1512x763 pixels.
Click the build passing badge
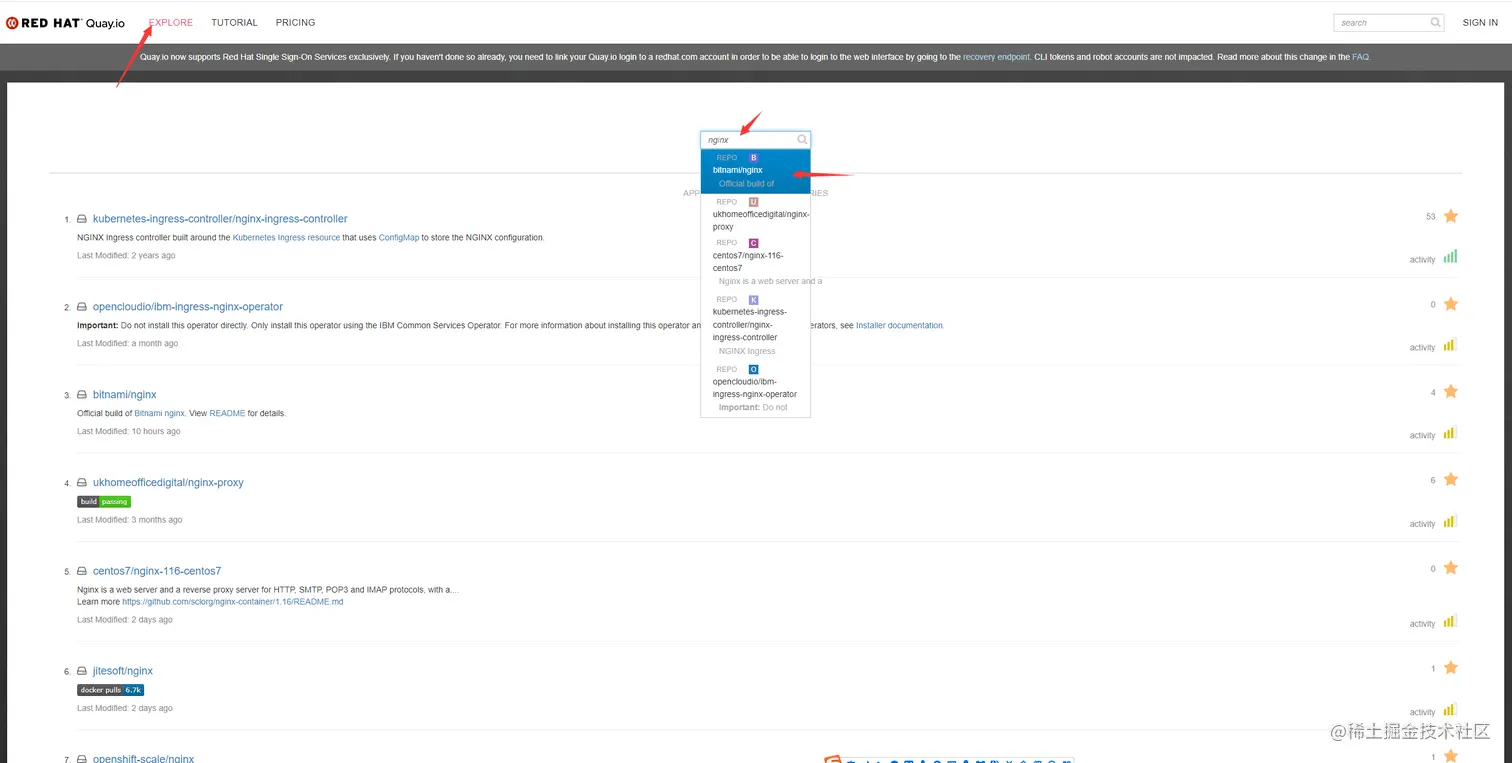tap(104, 502)
